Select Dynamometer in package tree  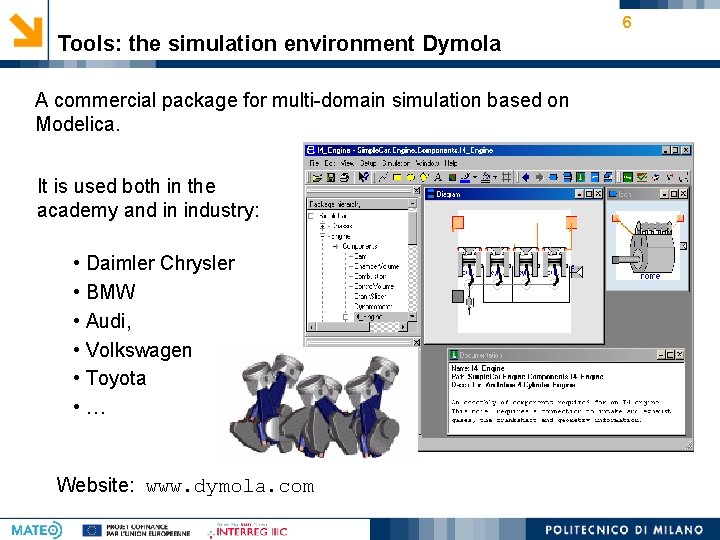tap(373, 306)
